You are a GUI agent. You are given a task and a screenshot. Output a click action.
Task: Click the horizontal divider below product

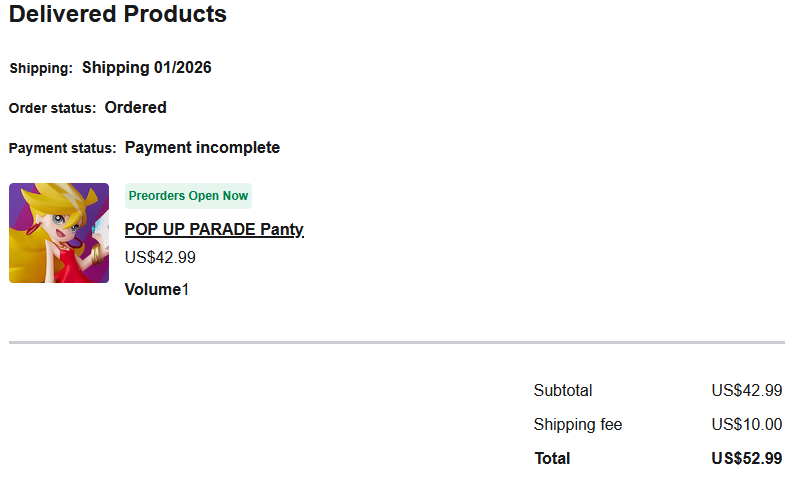tap(396, 343)
